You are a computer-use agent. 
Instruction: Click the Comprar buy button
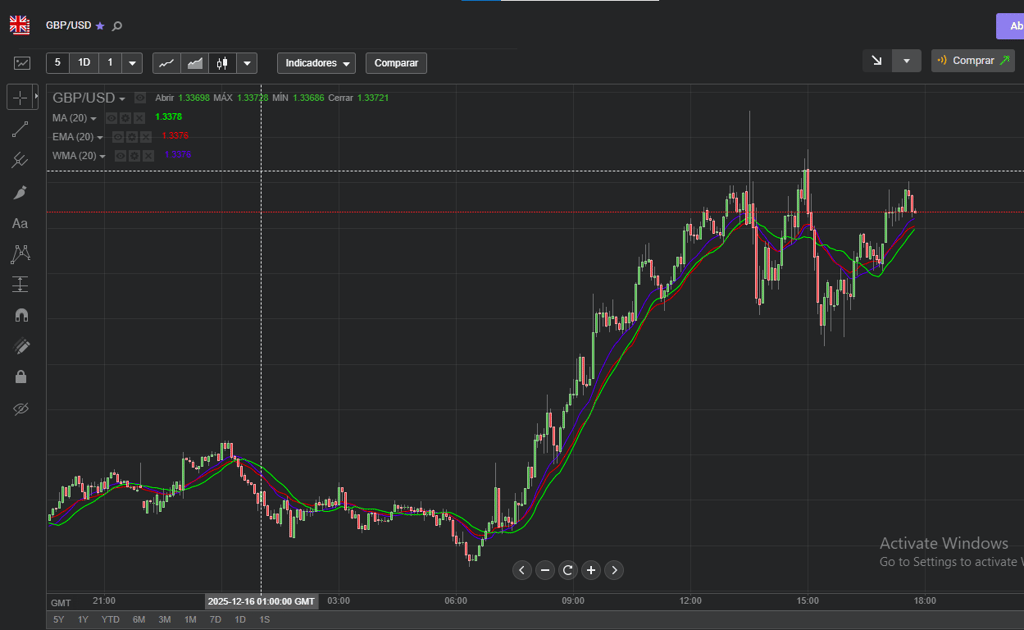[973, 61]
